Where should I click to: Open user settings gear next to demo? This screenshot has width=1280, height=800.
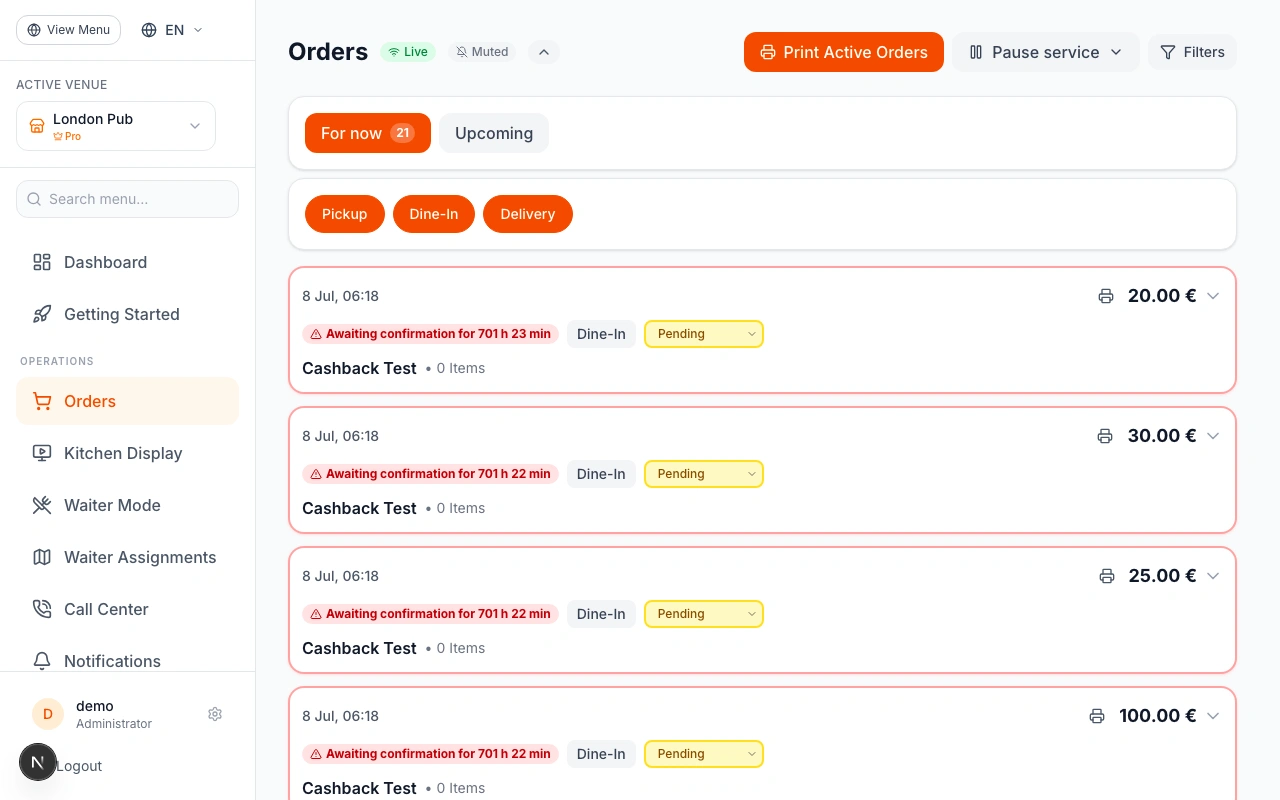(215, 714)
